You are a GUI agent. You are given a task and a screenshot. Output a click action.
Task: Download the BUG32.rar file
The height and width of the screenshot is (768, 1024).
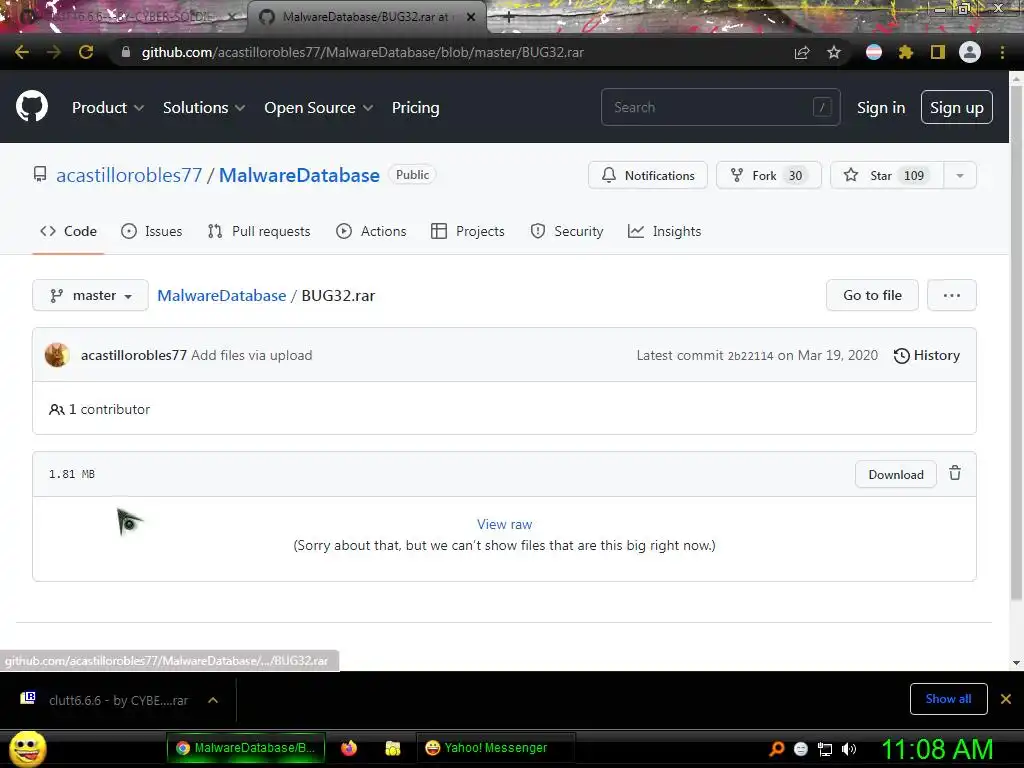(x=896, y=475)
